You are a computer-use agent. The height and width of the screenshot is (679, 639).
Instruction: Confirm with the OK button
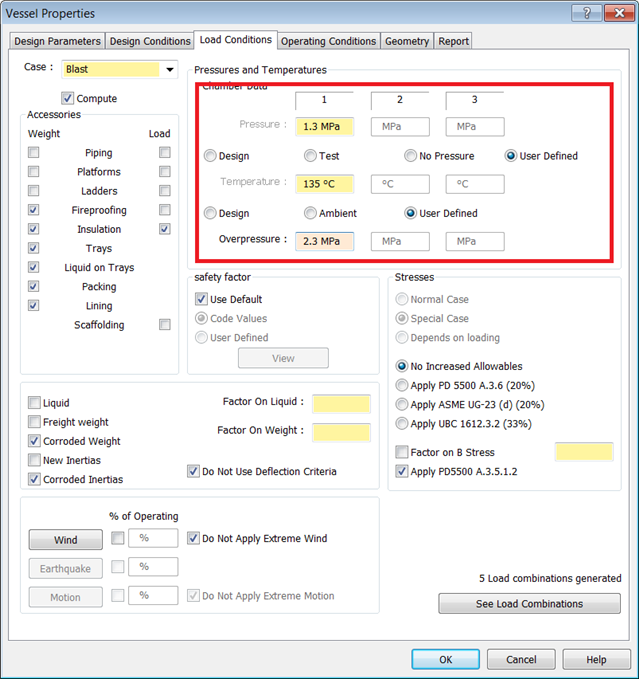point(445,659)
